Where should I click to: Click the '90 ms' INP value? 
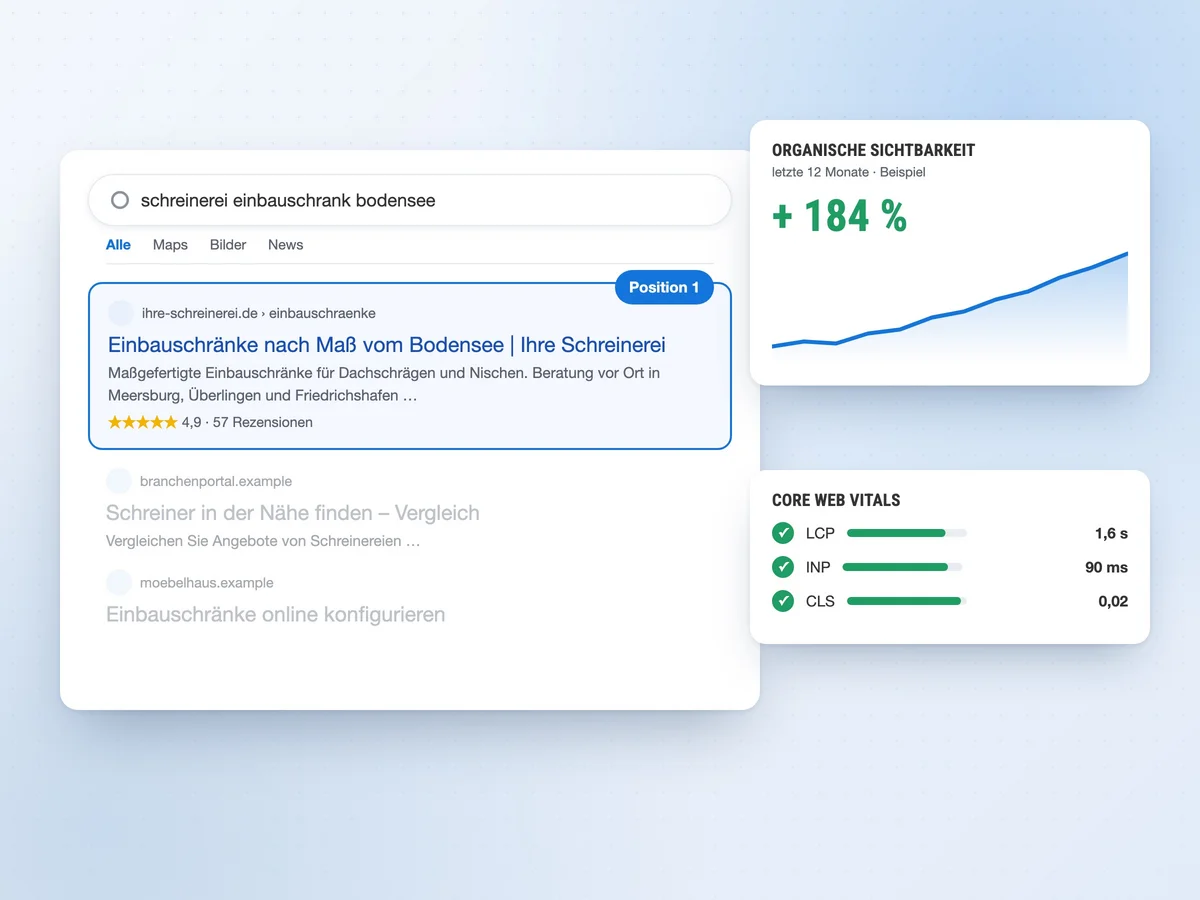1106,567
